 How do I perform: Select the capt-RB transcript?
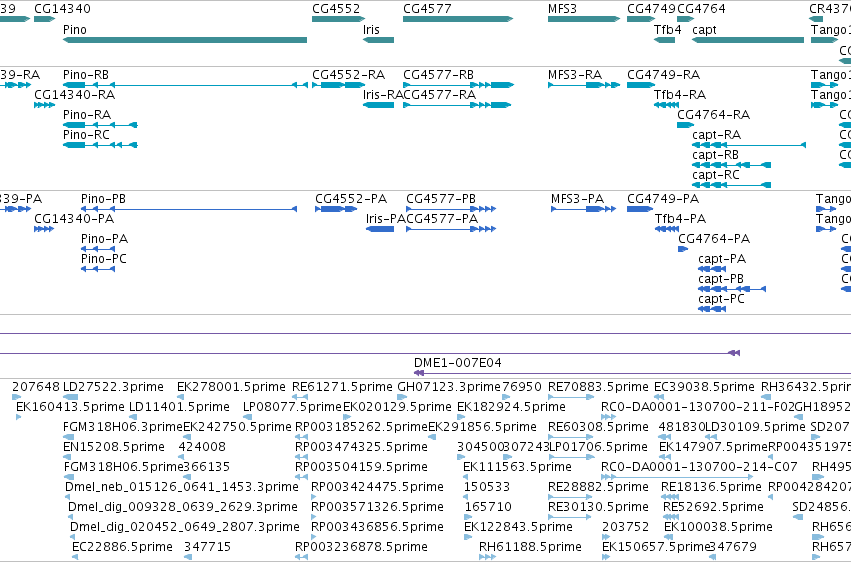click(732, 165)
